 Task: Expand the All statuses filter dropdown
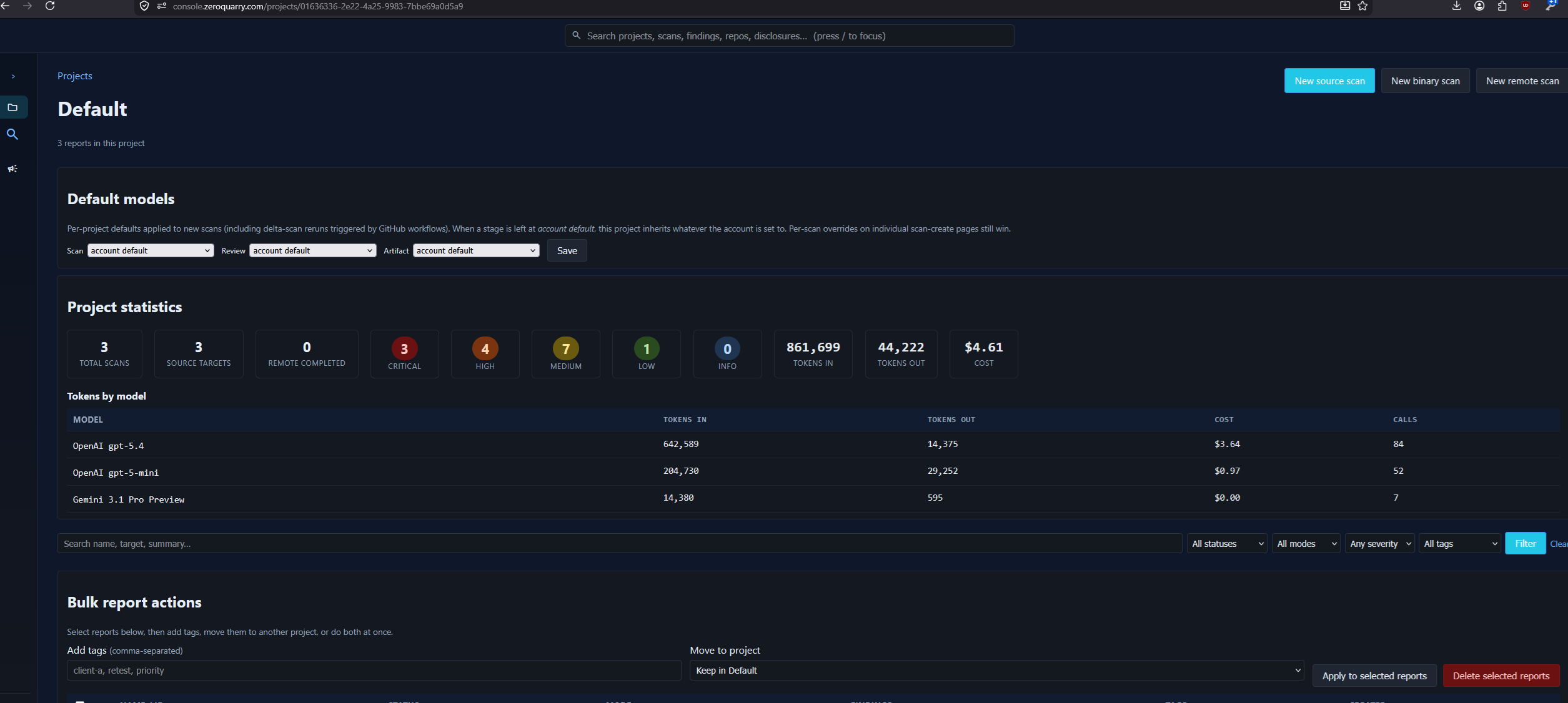point(1227,544)
